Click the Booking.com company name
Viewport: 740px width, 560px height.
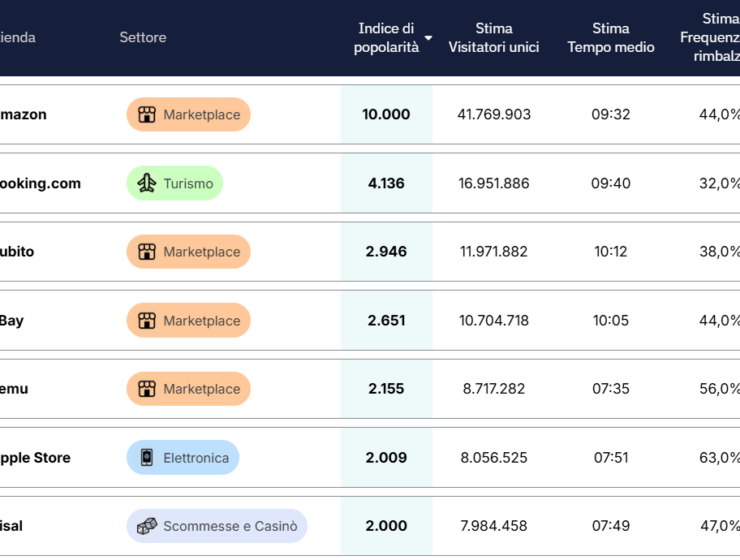[x=40, y=184]
